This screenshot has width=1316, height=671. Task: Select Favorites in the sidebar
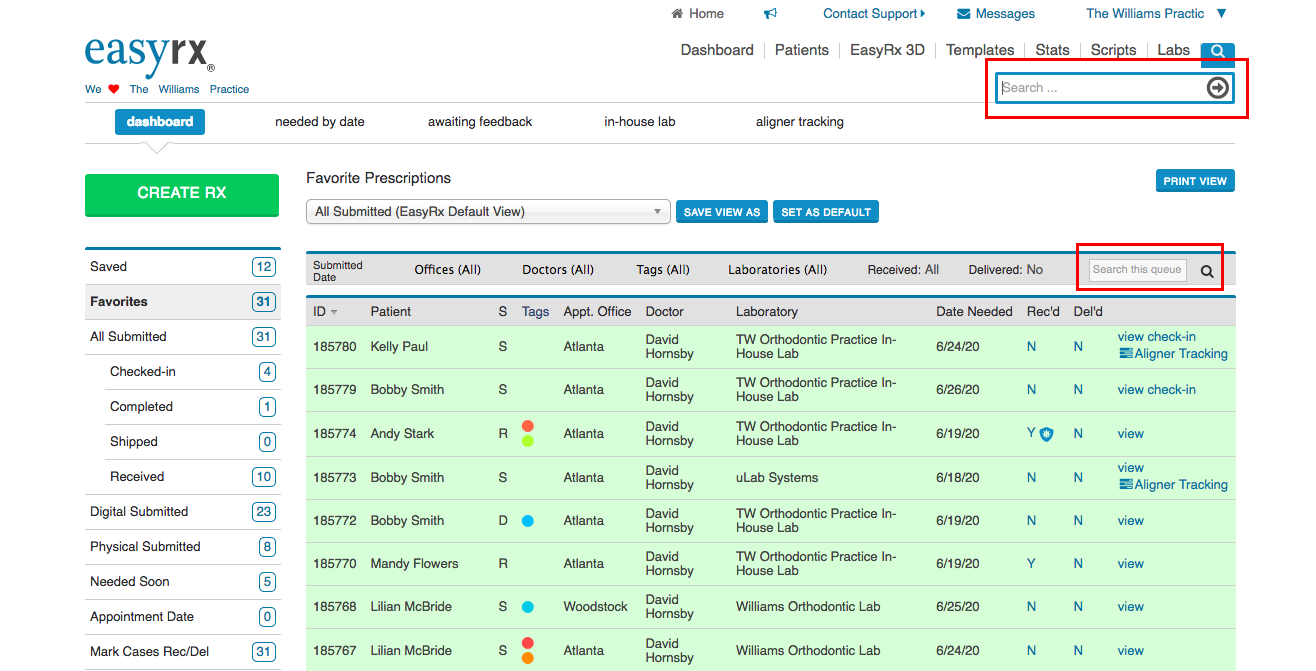point(183,302)
